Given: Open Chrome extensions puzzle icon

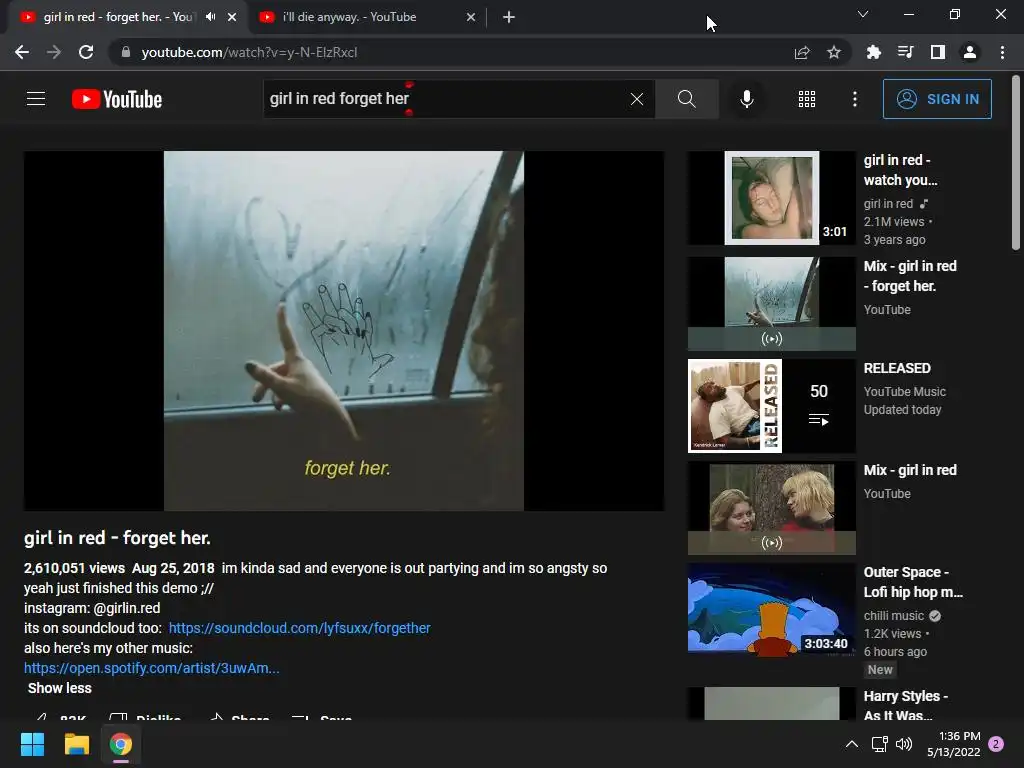Looking at the screenshot, I should (x=873, y=52).
